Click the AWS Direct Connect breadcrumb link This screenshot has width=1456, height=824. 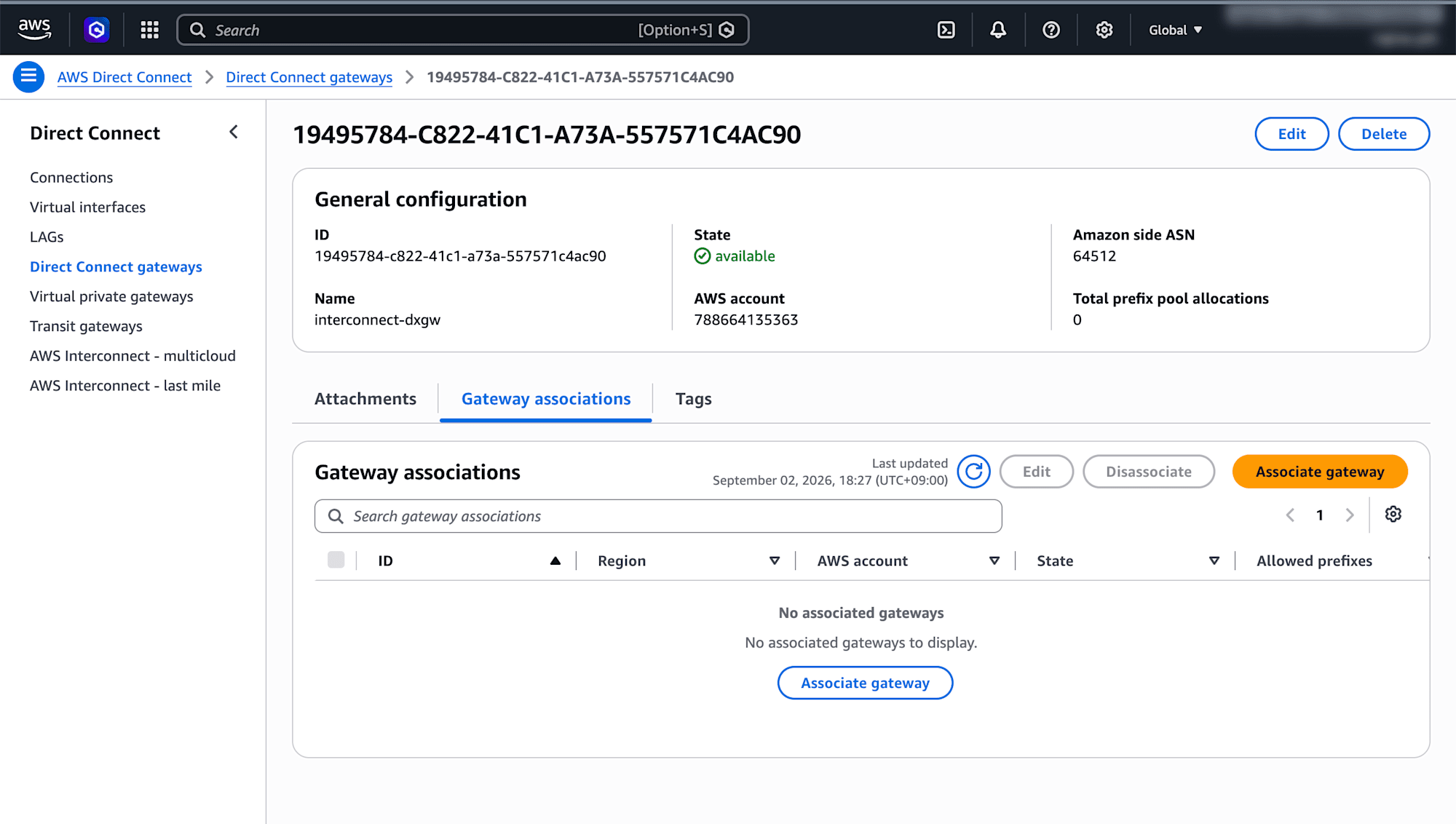pyautogui.click(x=124, y=77)
